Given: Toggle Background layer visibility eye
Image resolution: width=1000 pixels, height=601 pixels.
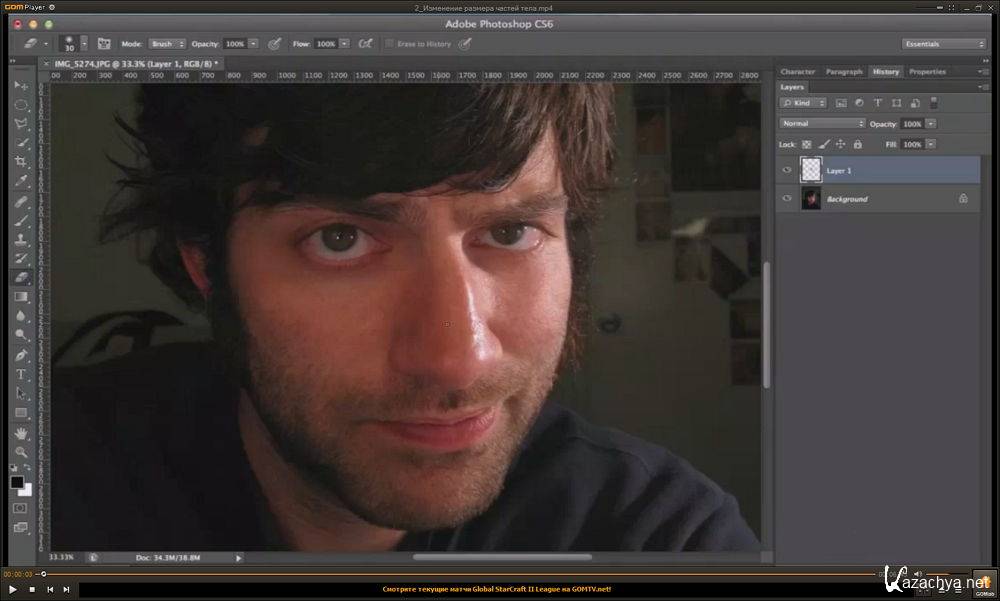Looking at the screenshot, I should tap(787, 199).
